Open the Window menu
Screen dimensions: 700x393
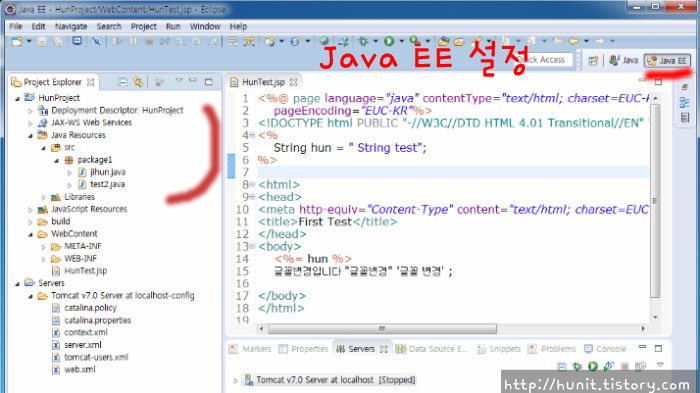(x=205, y=26)
